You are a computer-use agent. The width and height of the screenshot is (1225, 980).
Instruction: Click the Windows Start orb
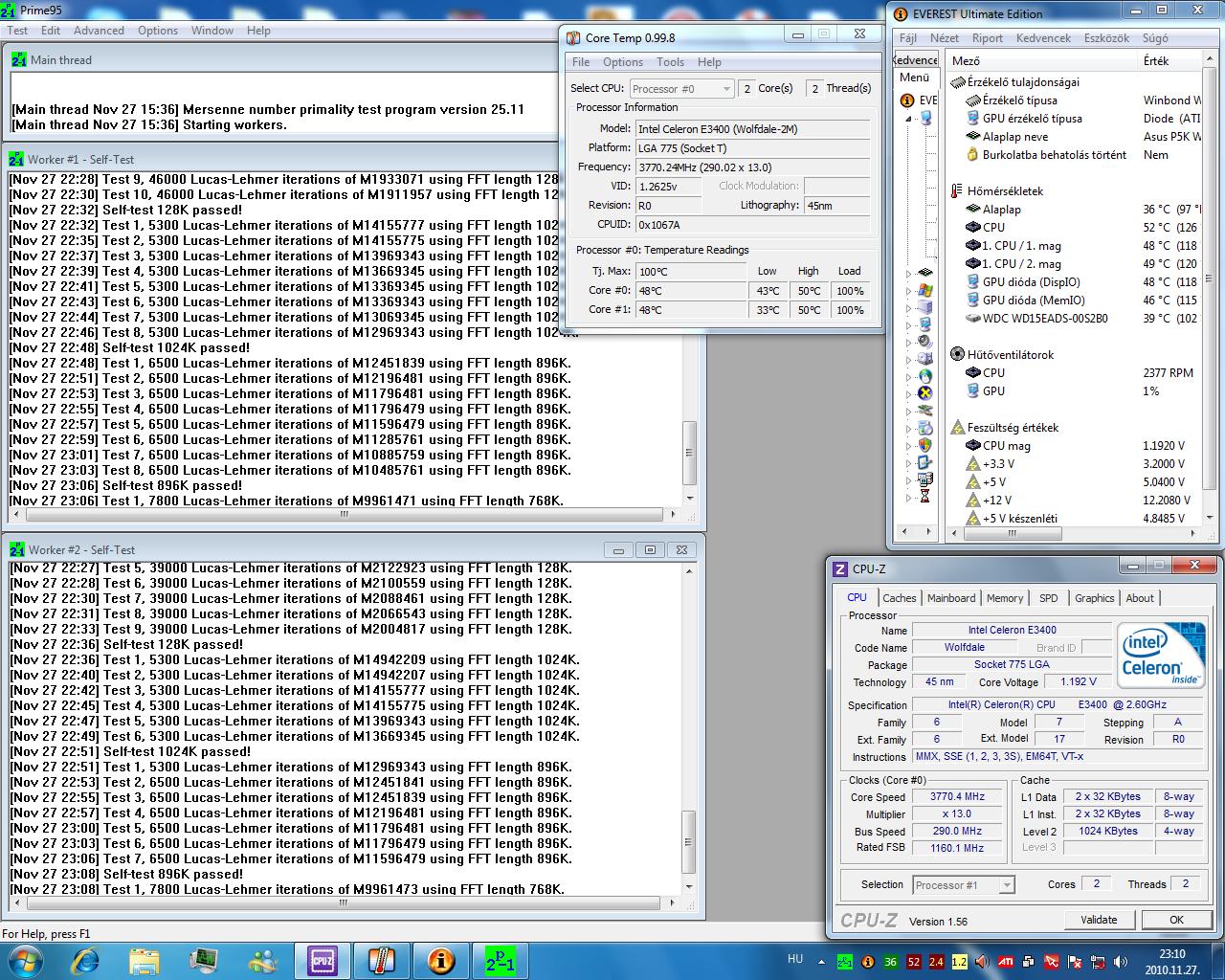24,960
